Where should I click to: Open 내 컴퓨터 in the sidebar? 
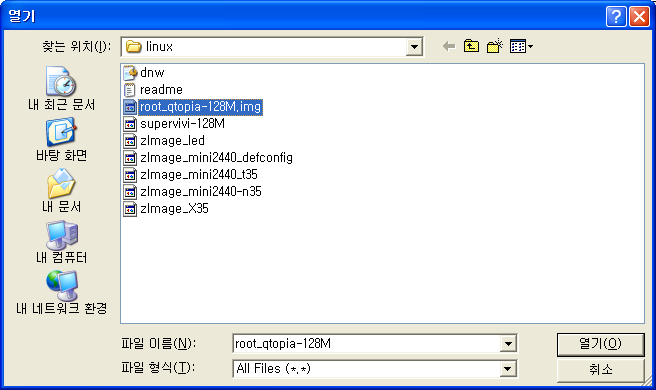tap(61, 241)
